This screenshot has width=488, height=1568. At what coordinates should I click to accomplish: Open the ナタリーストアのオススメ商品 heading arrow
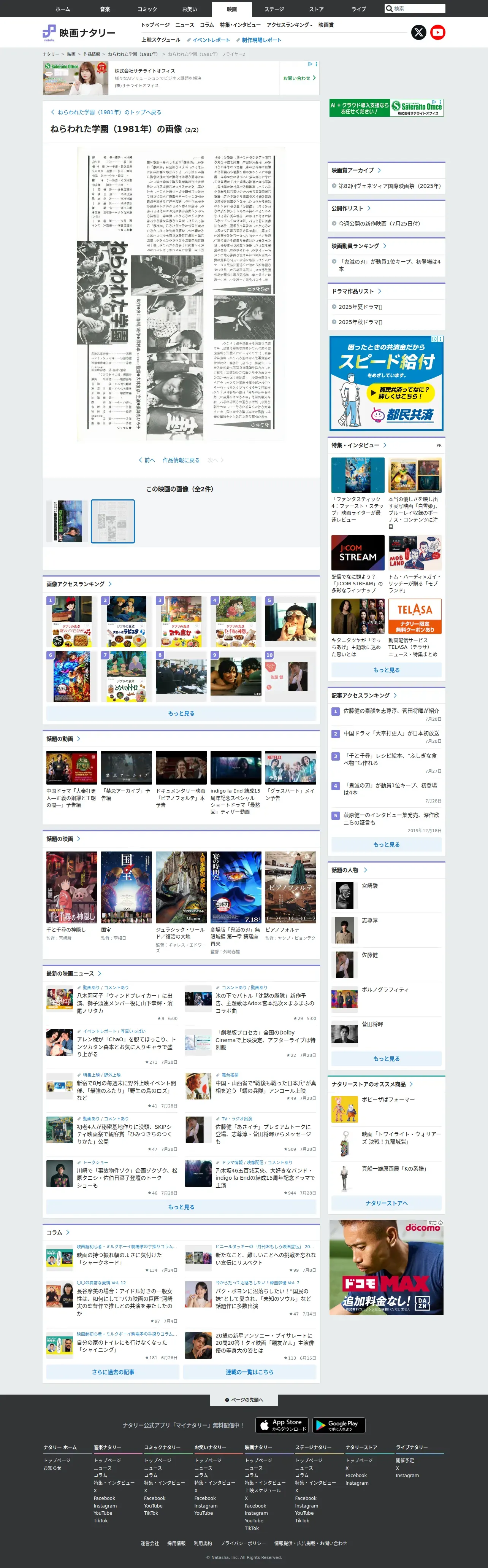click(411, 1084)
